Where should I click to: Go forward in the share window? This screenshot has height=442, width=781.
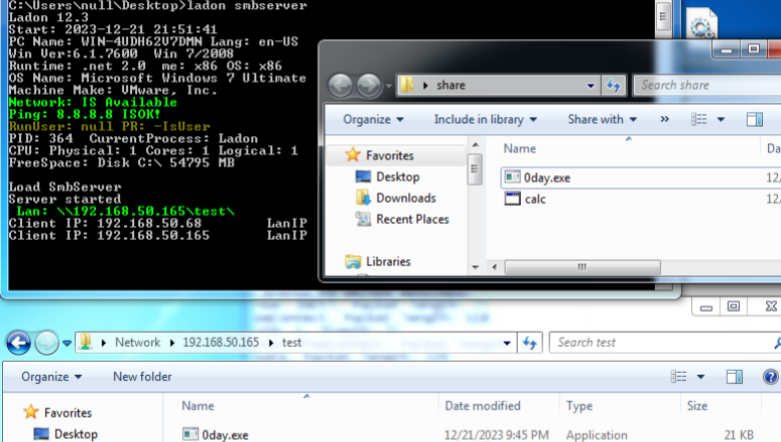pos(368,85)
